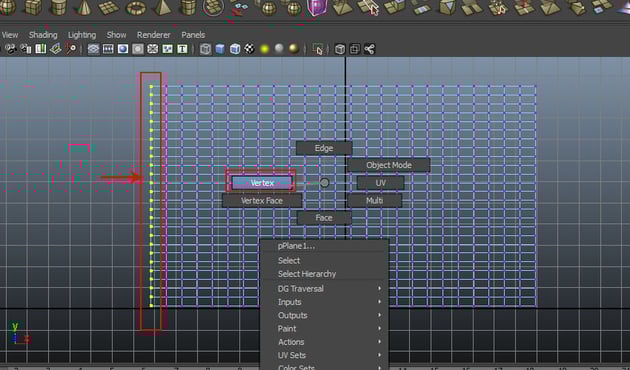Open the Renderer panel menu
Screen dimensions: 630x370
coord(153,35)
